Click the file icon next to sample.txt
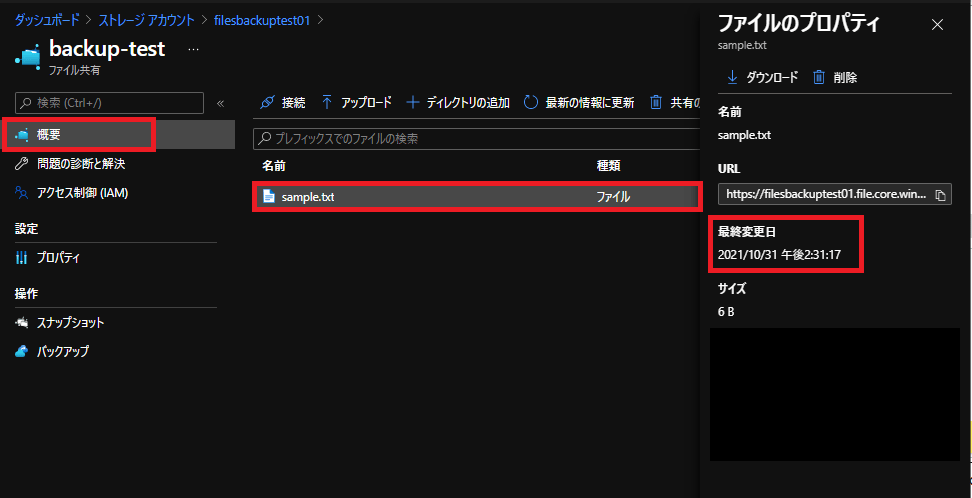 pyautogui.click(x=269, y=197)
